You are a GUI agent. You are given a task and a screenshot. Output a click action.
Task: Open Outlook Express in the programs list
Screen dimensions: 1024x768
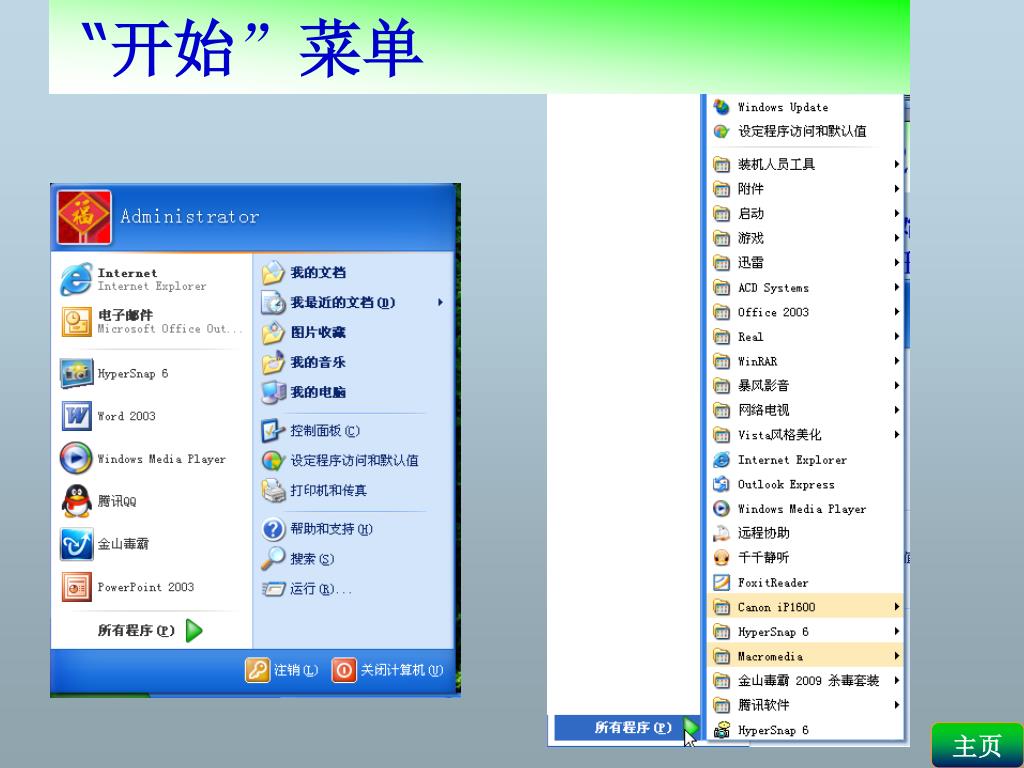(x=785, y=484)
